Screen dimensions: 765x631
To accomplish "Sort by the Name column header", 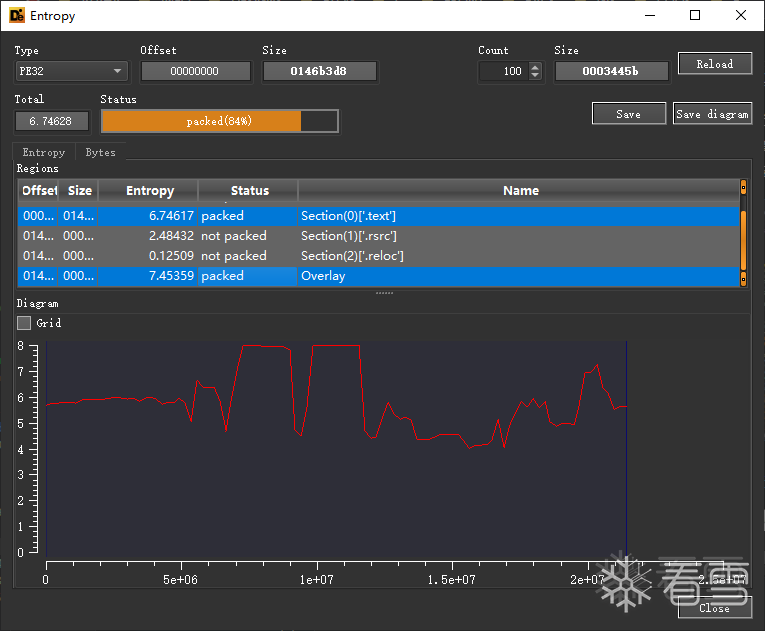I will pos(520,190).
